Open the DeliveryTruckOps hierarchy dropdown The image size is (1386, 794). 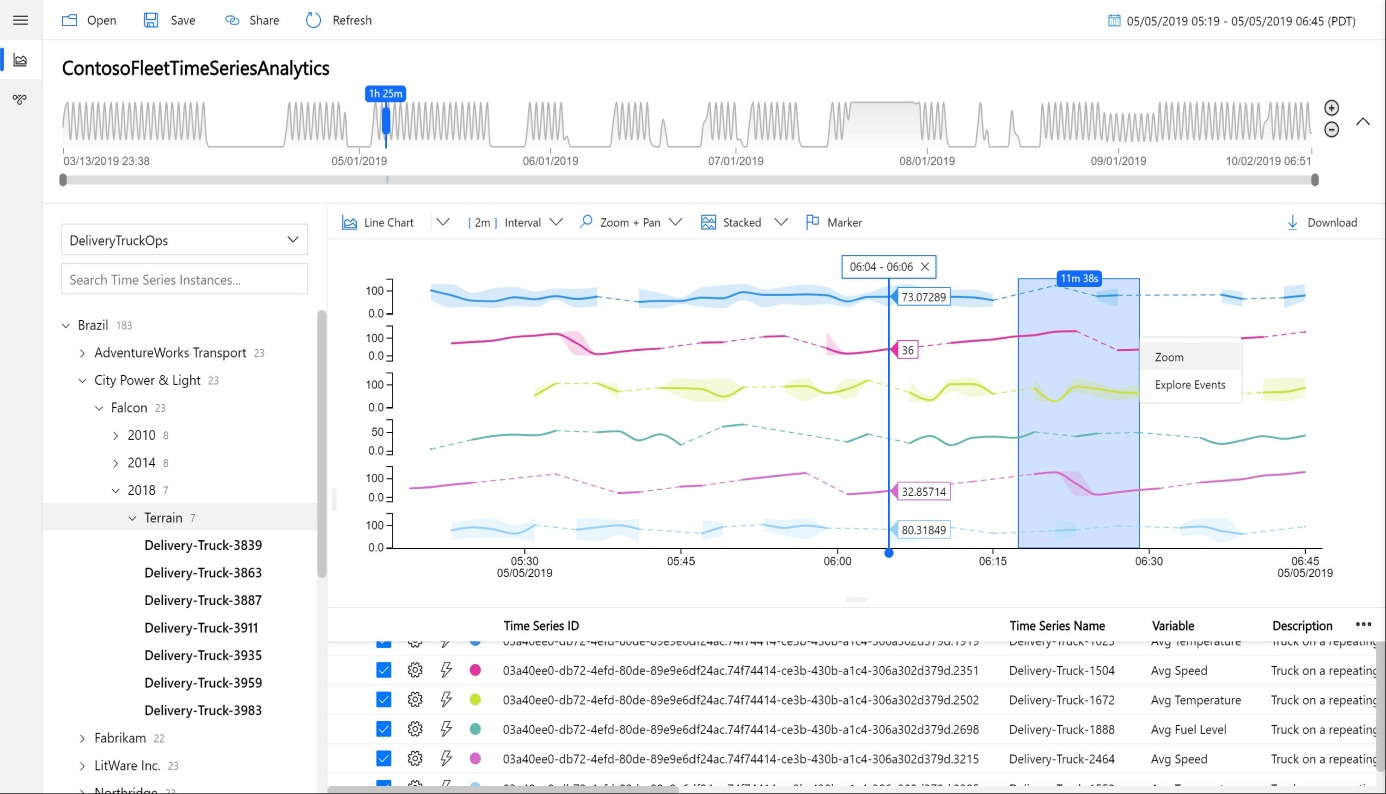[184, 240]
